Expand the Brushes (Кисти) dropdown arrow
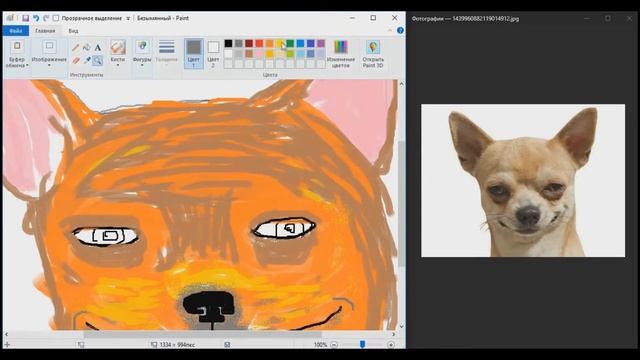 click(x=118, y=65)
